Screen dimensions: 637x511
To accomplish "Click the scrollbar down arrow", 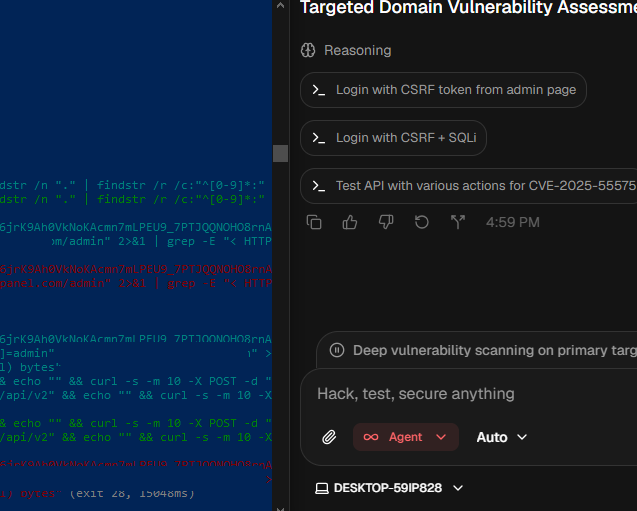I will coord(280,509).
